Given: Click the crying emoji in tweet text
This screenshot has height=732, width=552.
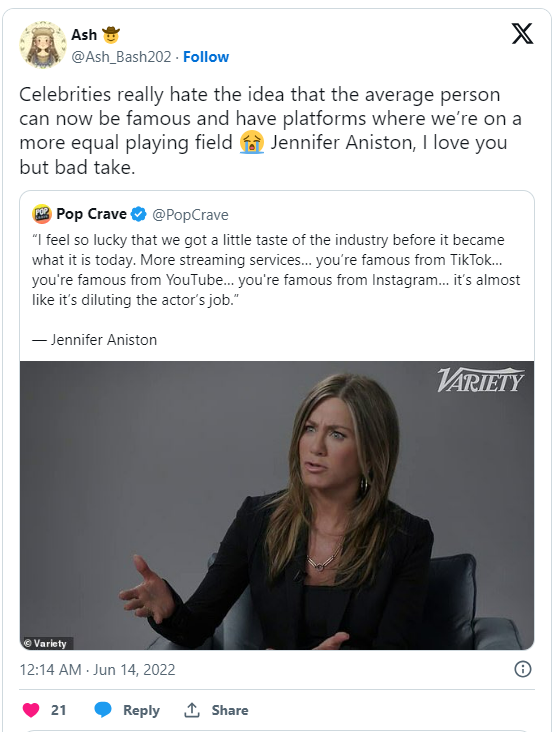Looking at the screenshot, I should pos(252,142).
